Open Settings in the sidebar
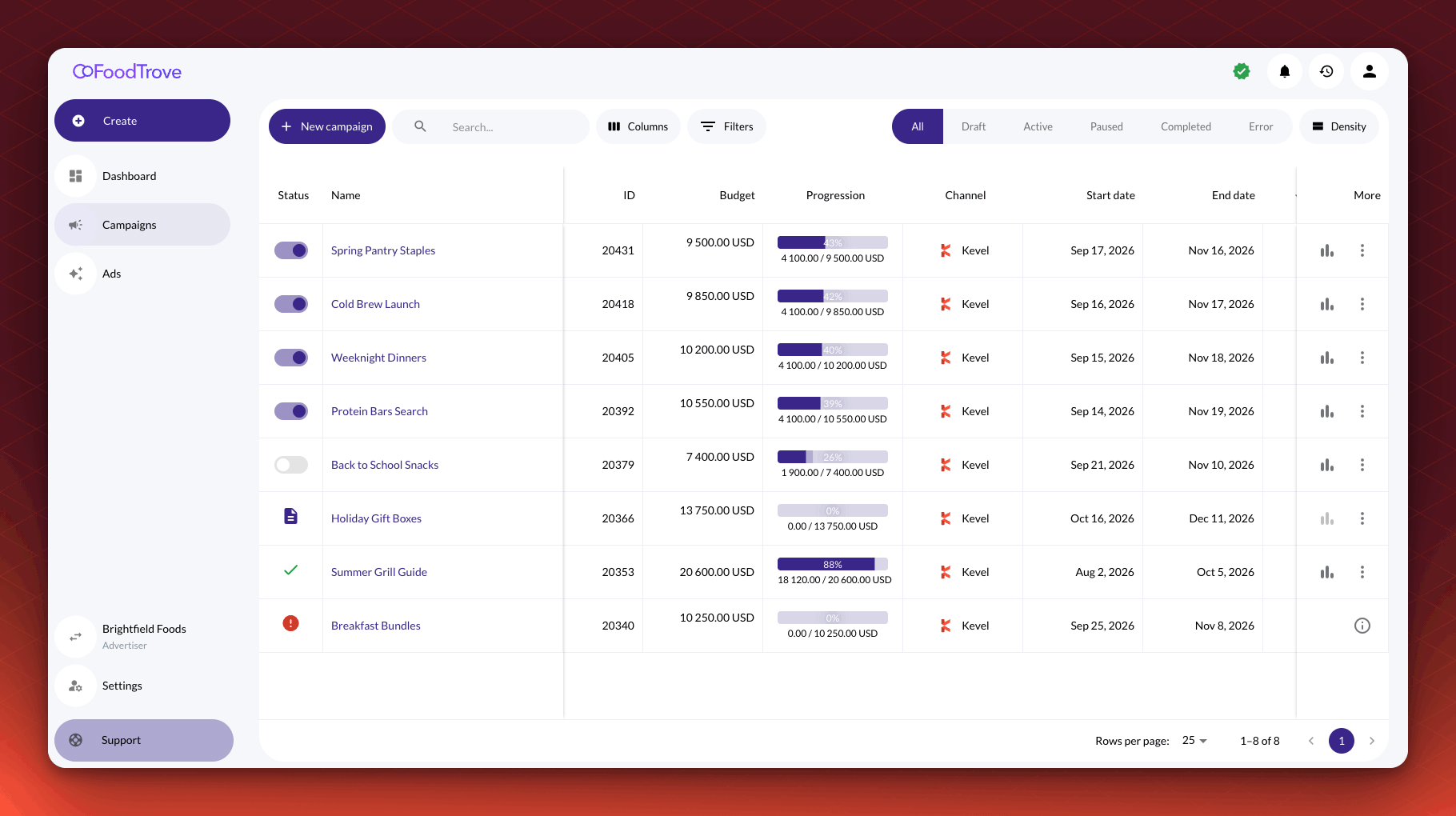This screenshot has width=1456, height=816. coord(142,686)
